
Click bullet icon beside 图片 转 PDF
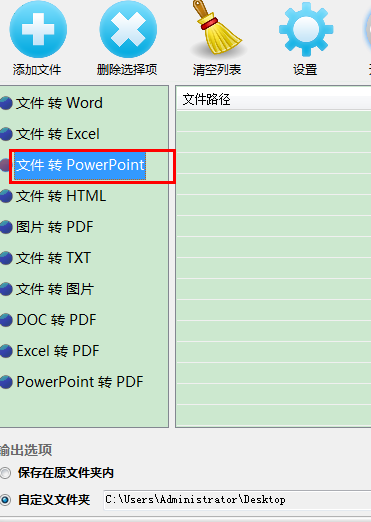pyautogui.click(x=6, y=227)
